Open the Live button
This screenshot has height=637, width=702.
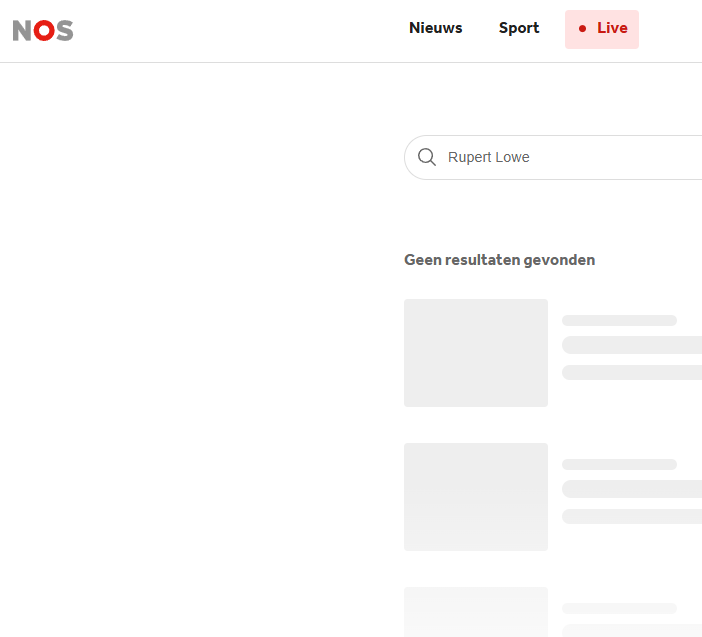[x=602, y=29]
